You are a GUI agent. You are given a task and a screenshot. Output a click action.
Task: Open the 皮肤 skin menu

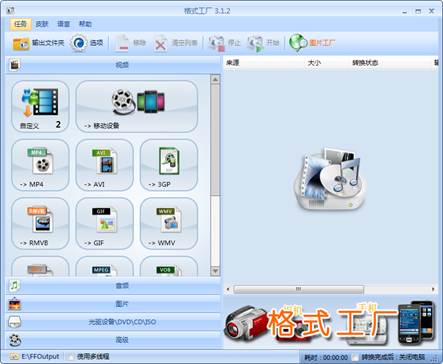tap(42, 24)
